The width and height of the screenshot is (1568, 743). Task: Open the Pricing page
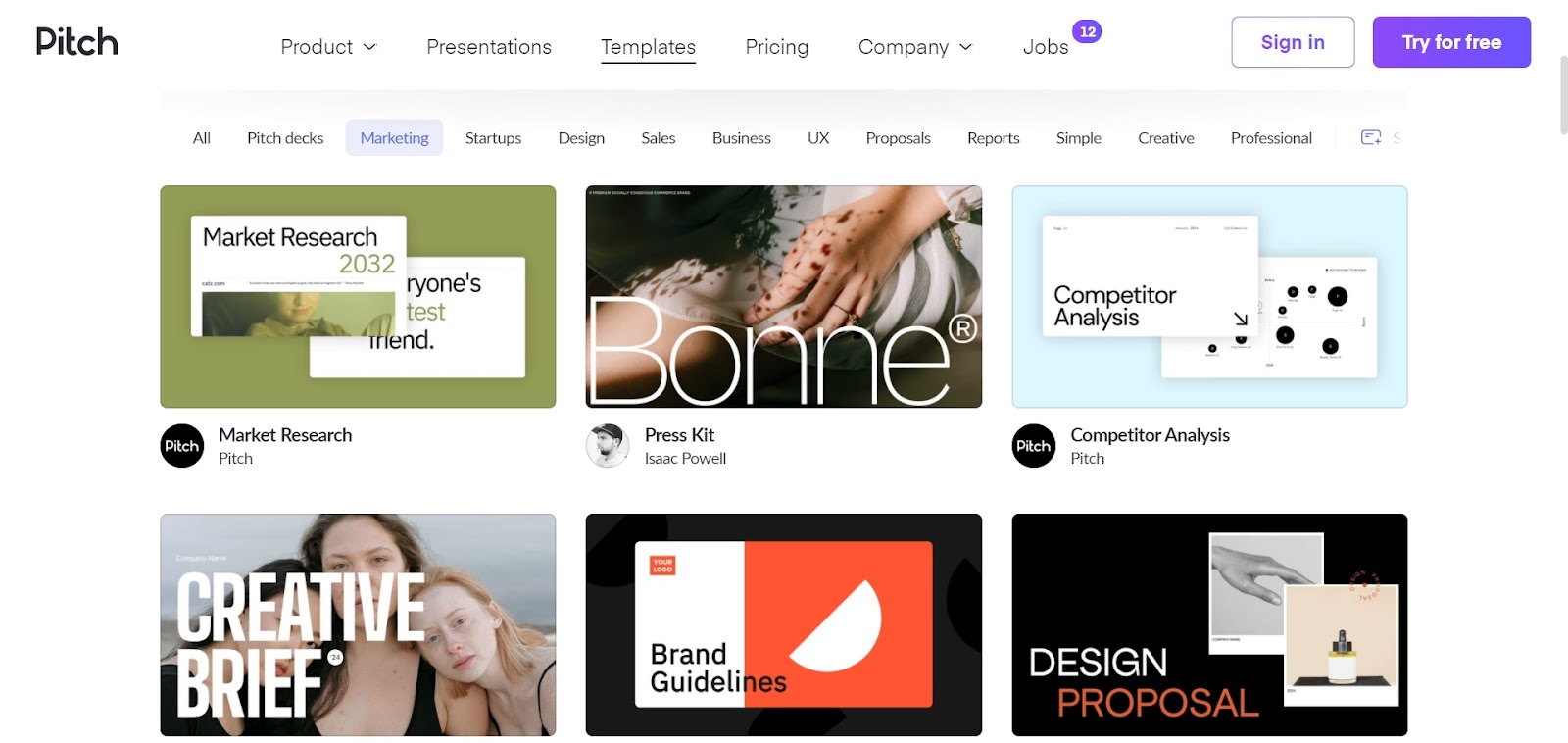click(777, 47)
